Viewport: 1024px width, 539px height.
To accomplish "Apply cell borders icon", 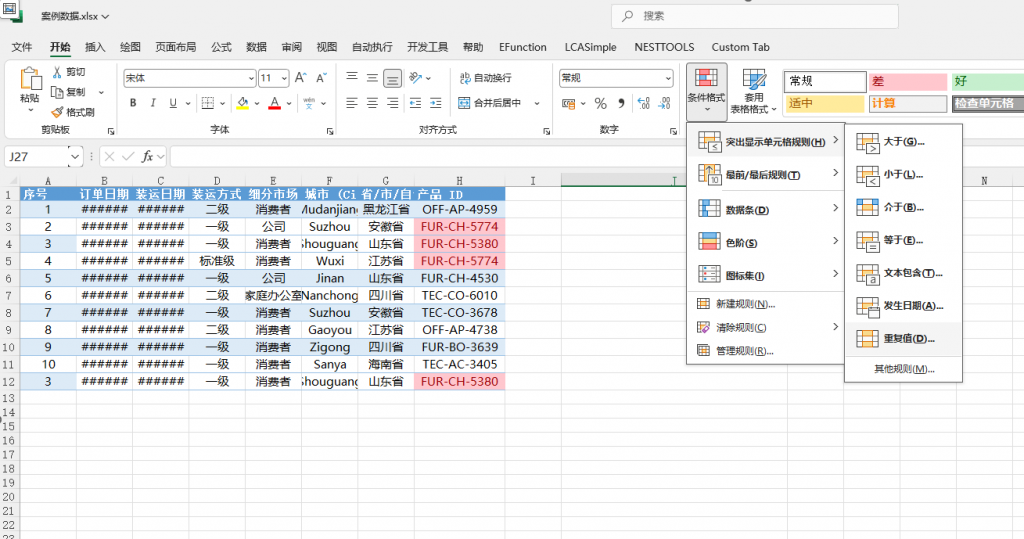I will click(208, 103).
